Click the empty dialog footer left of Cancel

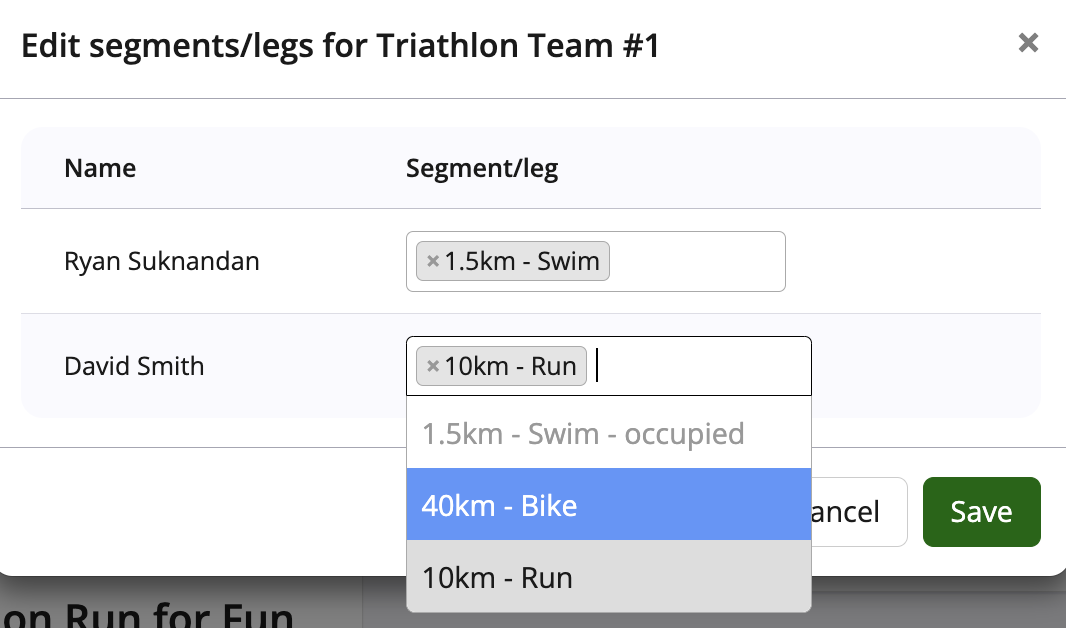tap(200, 512)
